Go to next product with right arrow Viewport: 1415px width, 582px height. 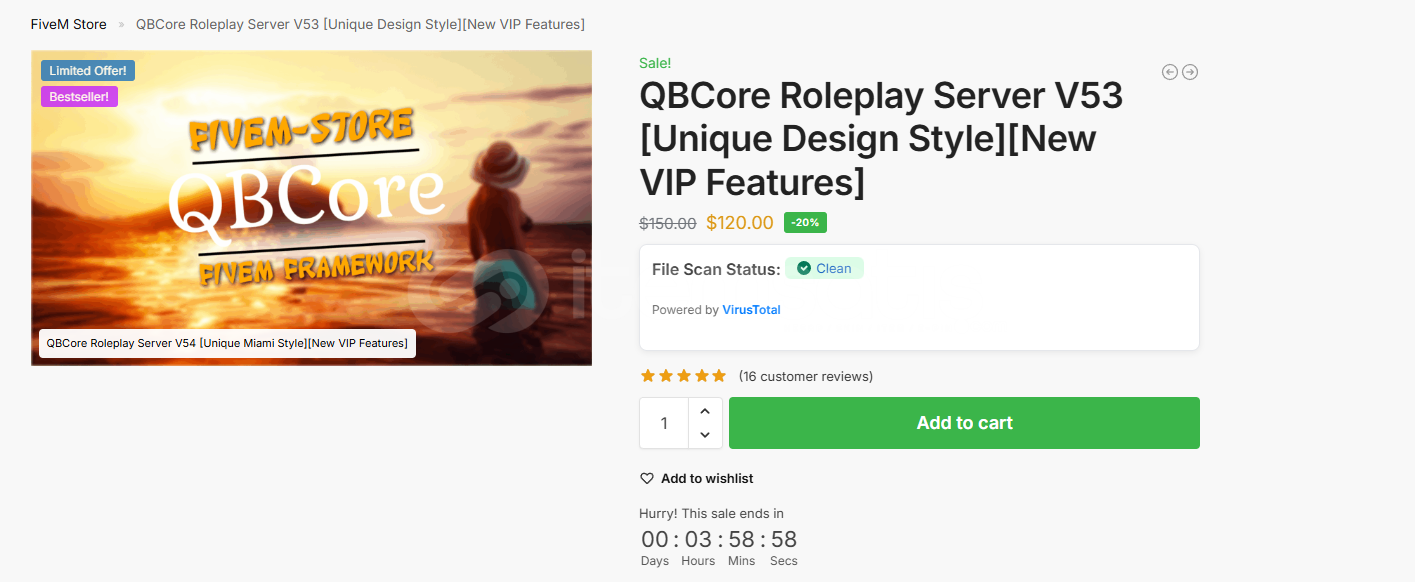[x=1190, y=72]
